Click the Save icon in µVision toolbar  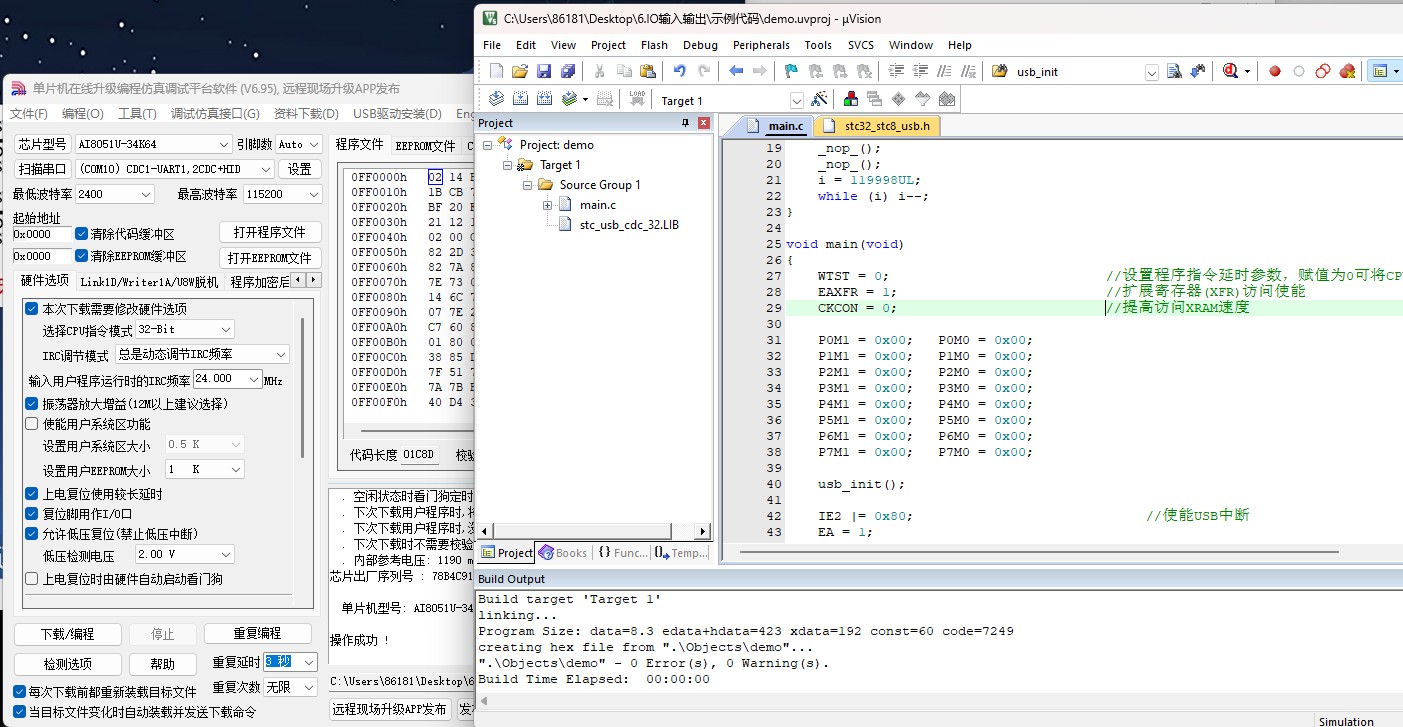click(x=544, y=71)
